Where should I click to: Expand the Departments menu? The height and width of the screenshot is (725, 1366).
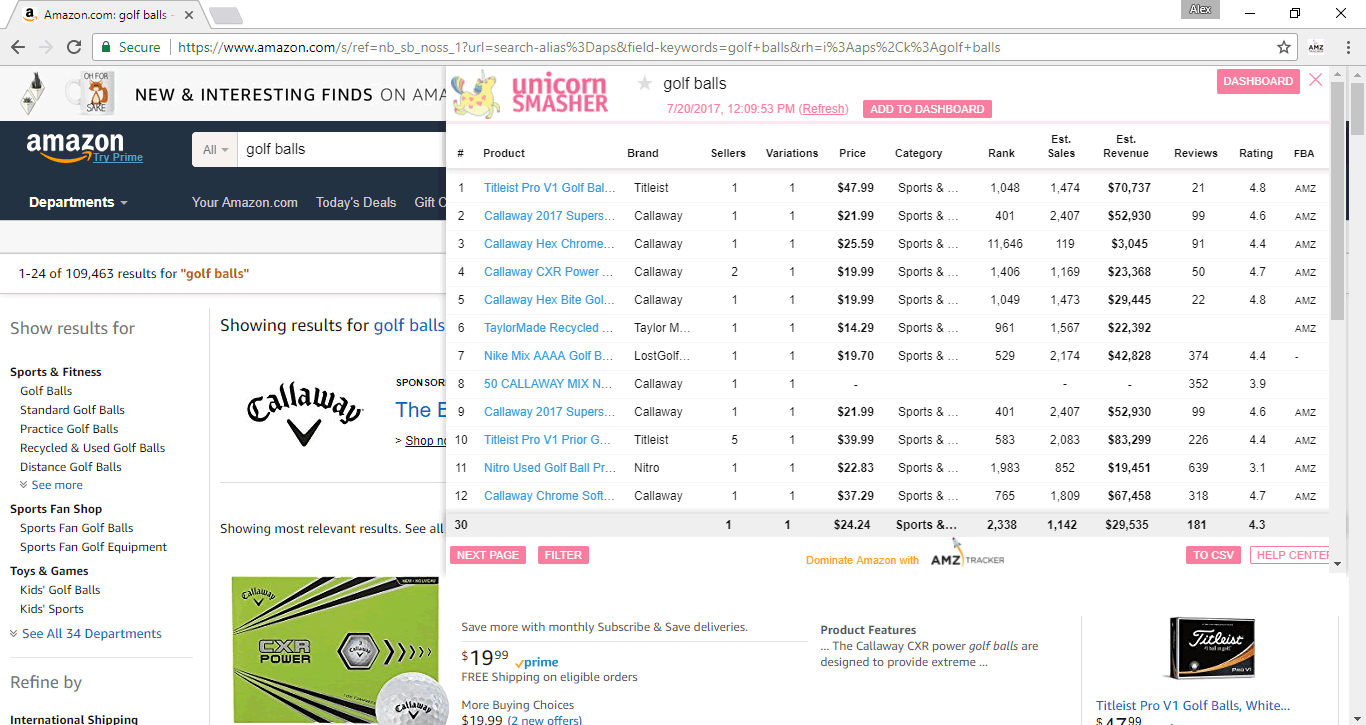coord(78,202)
